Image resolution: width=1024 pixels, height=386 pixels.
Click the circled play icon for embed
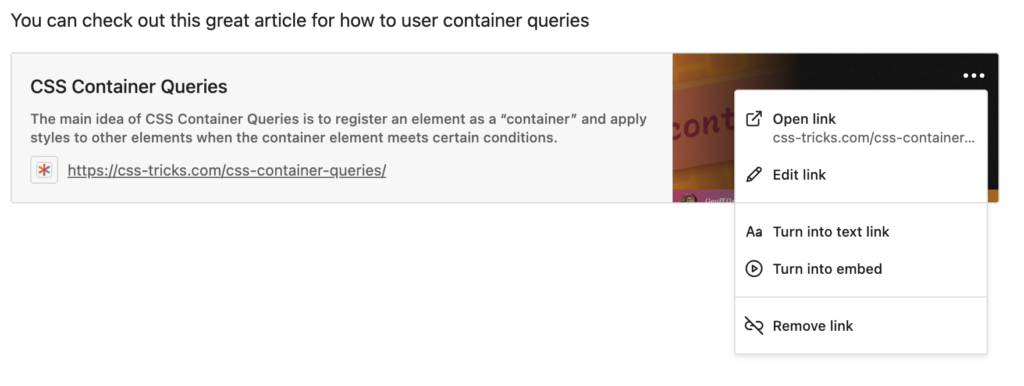pyautogui.click(x=754, y=269)
